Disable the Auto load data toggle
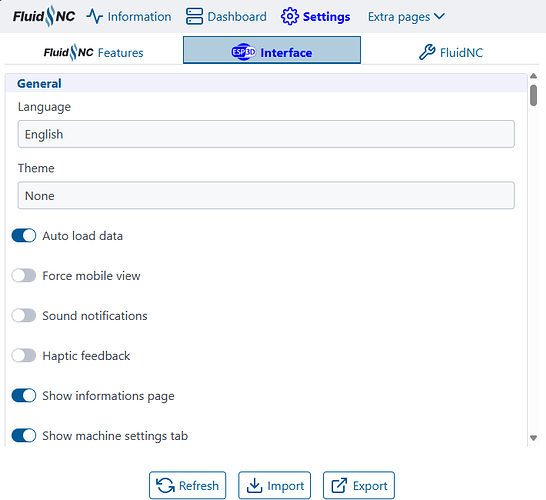This screenshot has height=500, width=546. tap(24, 236)
